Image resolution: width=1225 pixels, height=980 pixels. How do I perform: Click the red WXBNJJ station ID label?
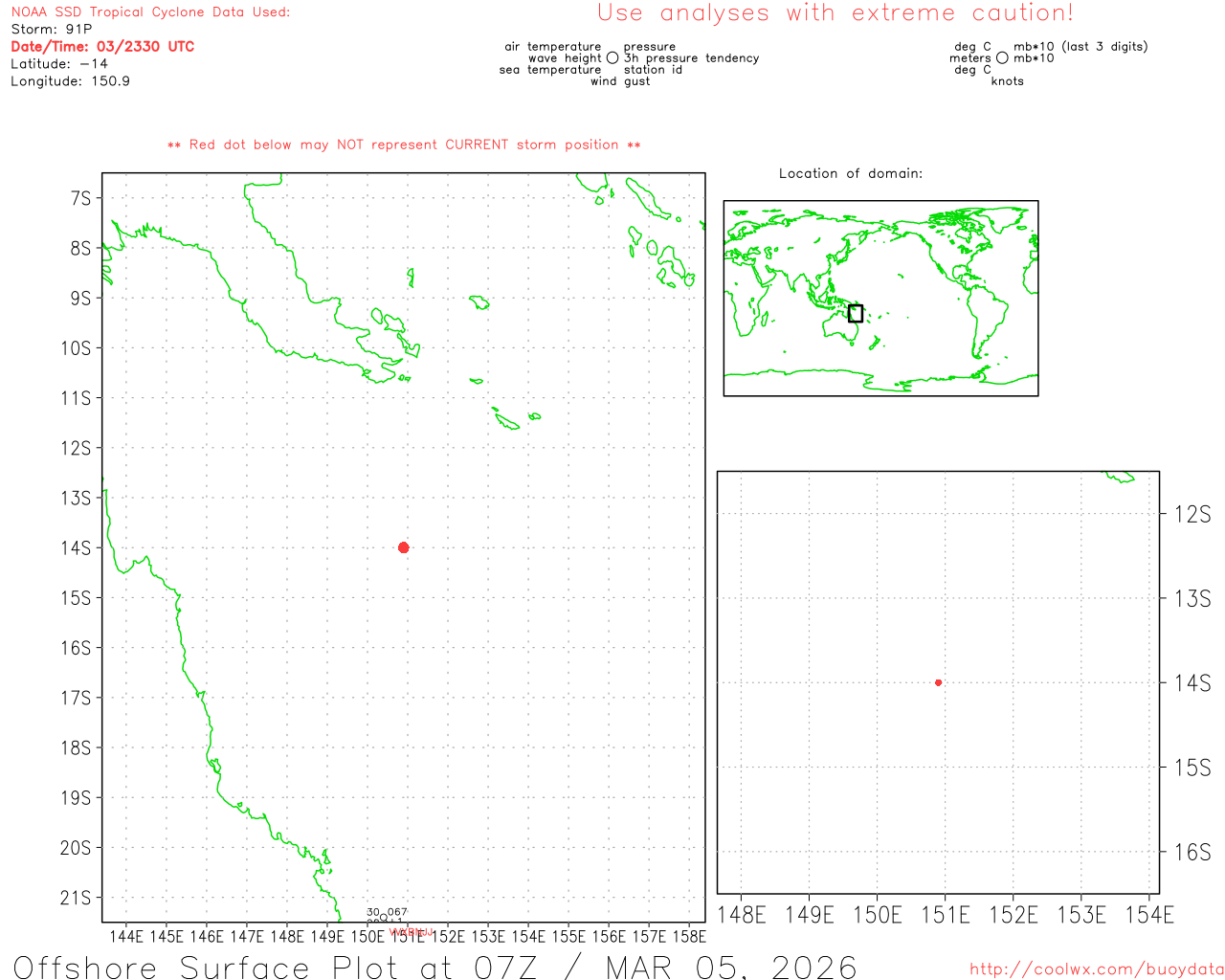tap(412, 931)
